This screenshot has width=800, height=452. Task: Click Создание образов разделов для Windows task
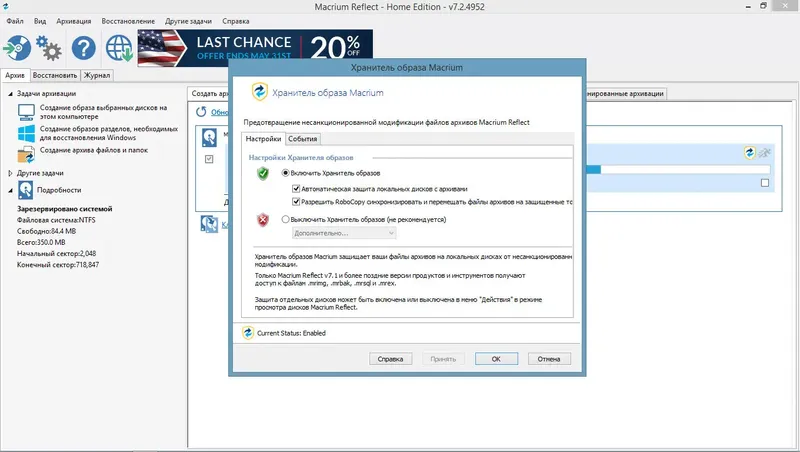tap(109, 133)
